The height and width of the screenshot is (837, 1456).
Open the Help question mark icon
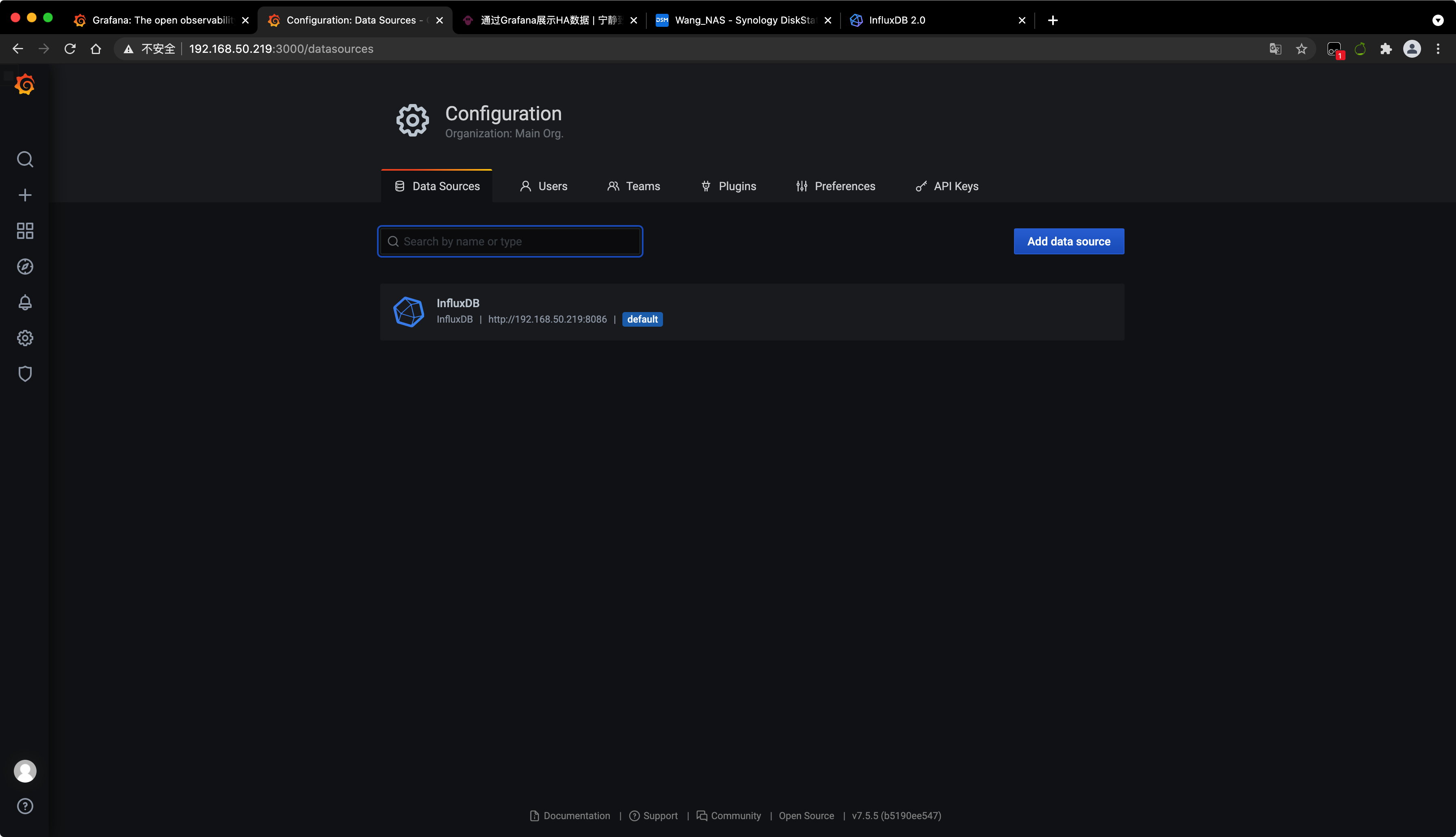click(25, 806)
